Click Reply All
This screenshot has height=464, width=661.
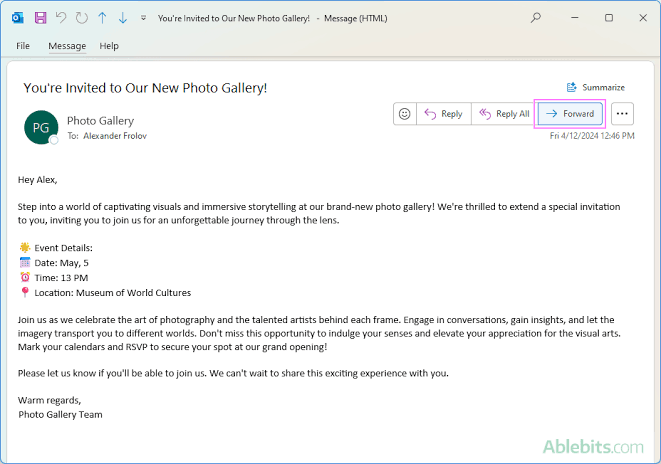pos(504,114)
